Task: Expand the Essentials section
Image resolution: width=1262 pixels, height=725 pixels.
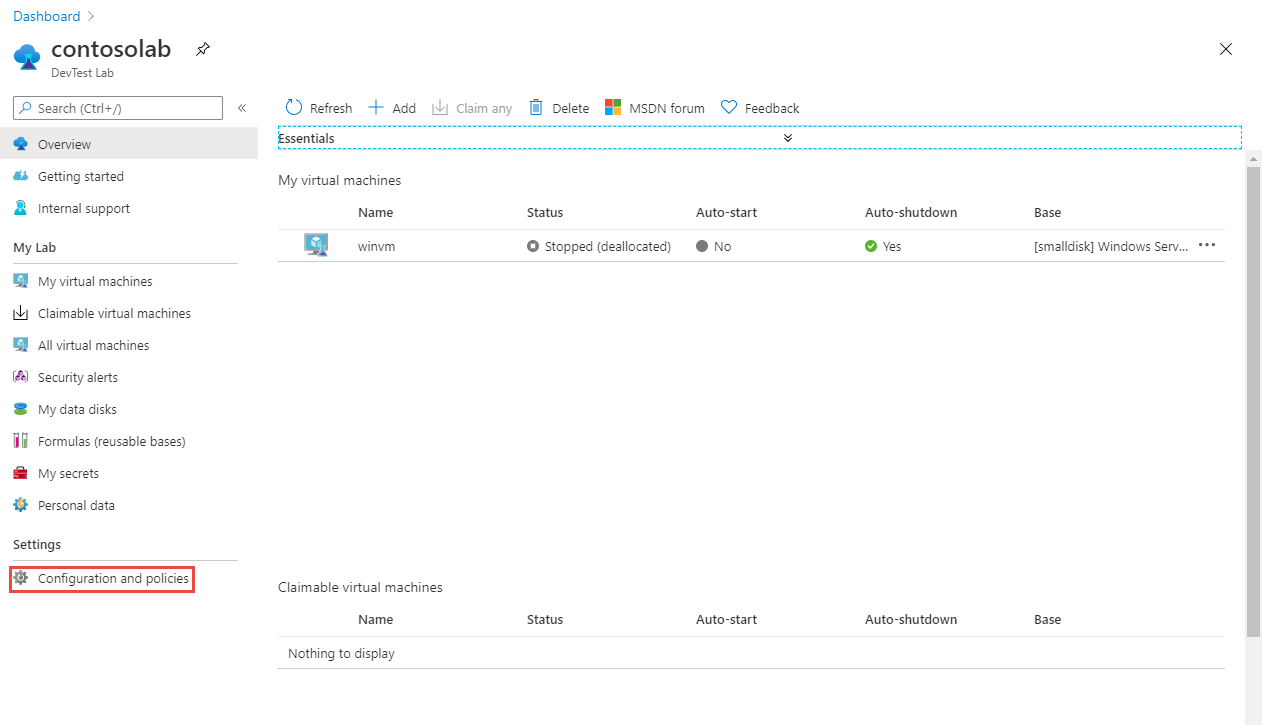Action: pos(787,137)
